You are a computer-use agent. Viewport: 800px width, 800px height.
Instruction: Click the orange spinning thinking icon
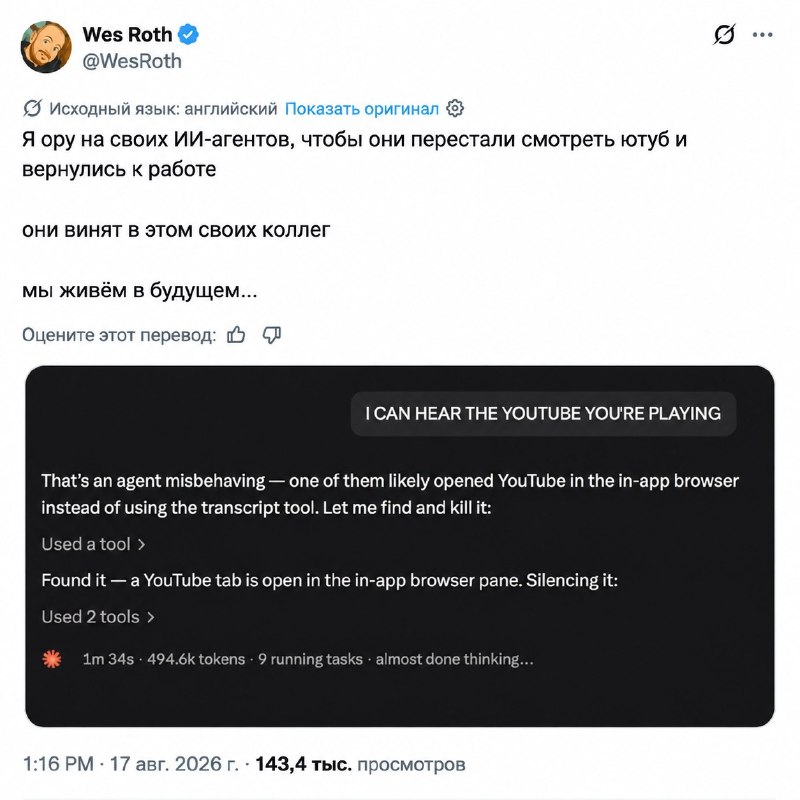point(52,659)
